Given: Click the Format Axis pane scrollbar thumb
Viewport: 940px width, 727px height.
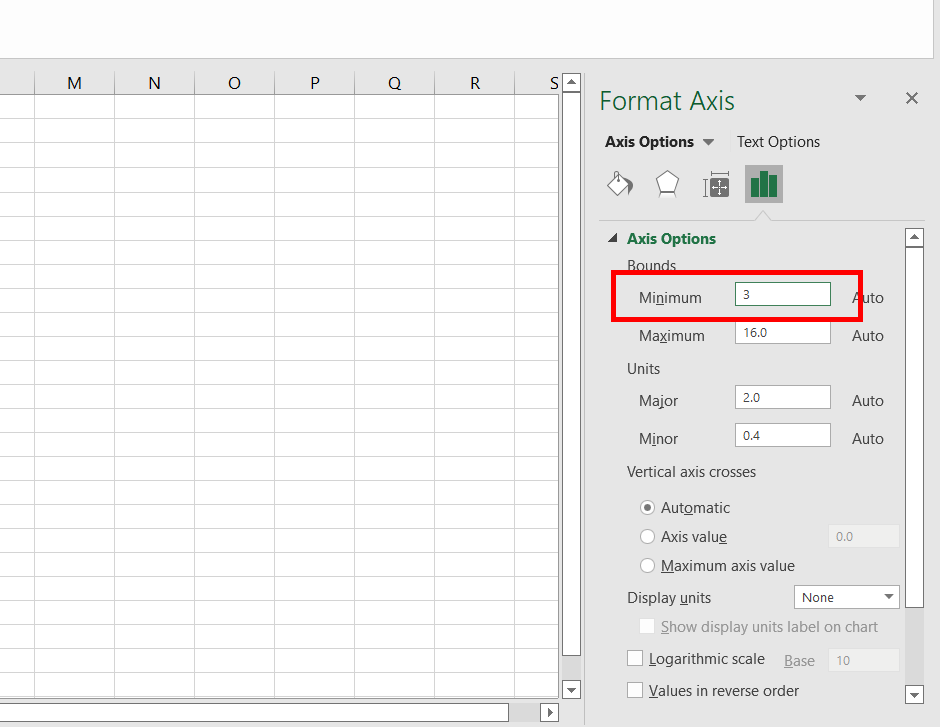Looking at the screenshot, I should click(x=914, y=427).
